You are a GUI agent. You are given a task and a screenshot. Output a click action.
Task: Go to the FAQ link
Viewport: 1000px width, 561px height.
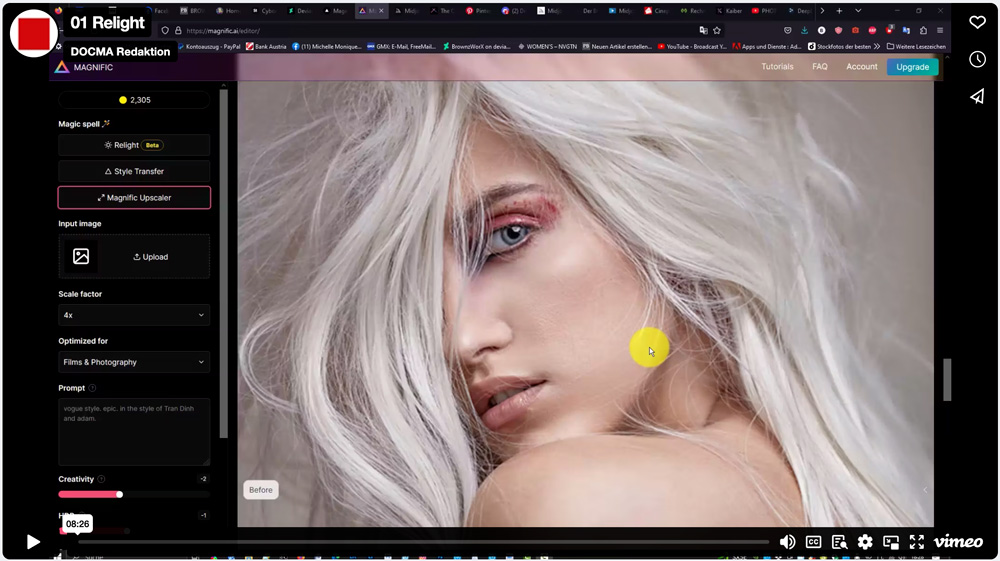819,67
